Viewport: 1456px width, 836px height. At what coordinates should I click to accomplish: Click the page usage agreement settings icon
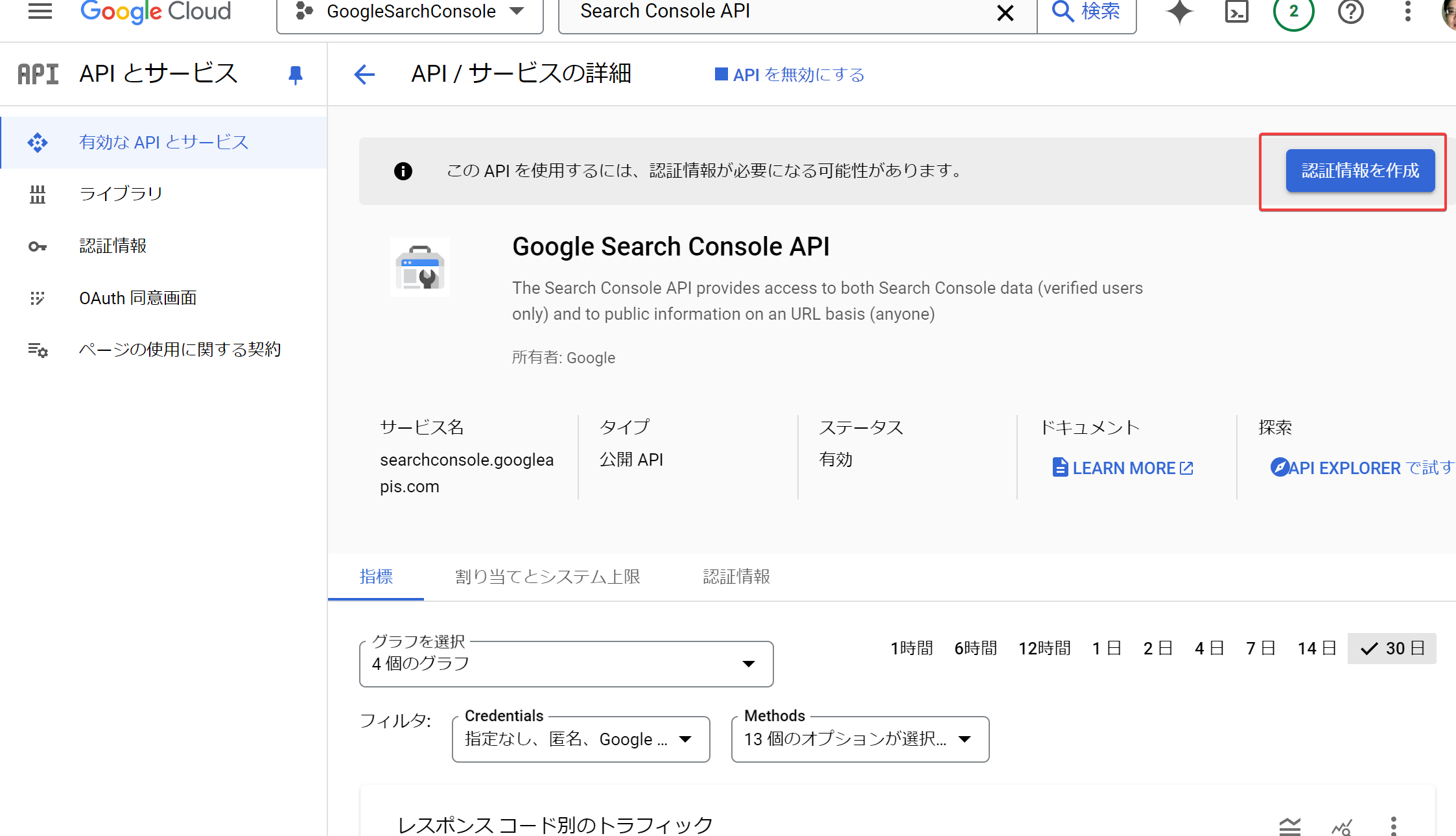coord(38,350)
